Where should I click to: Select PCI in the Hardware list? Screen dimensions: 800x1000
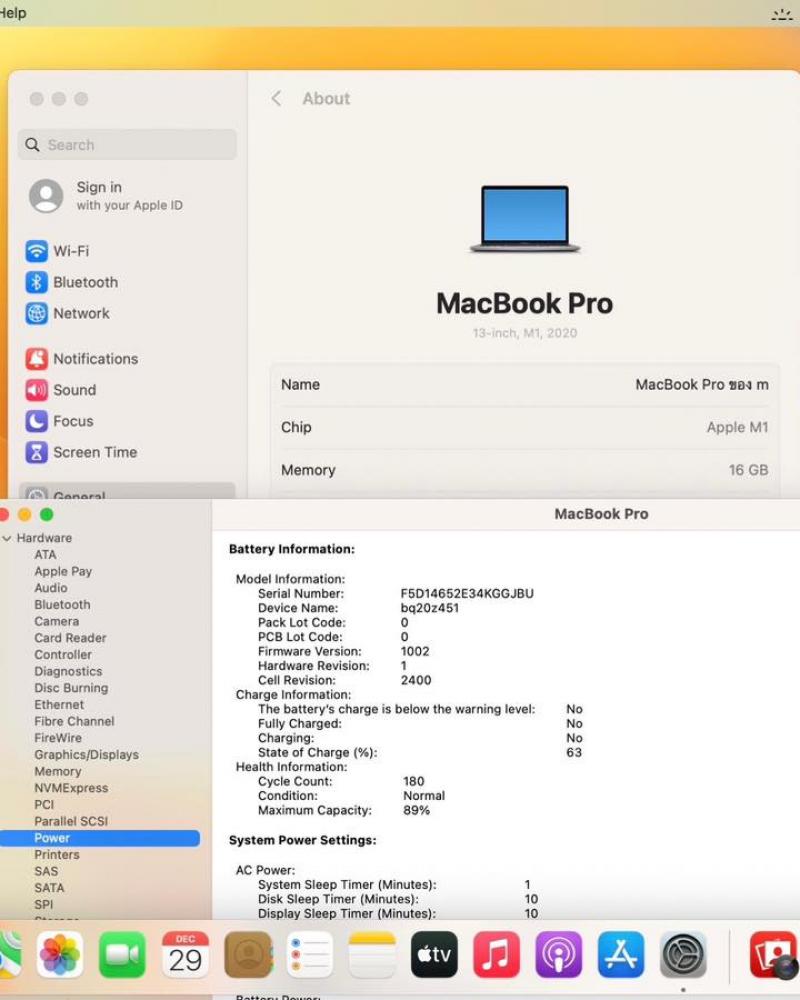[x=44, y=804]
